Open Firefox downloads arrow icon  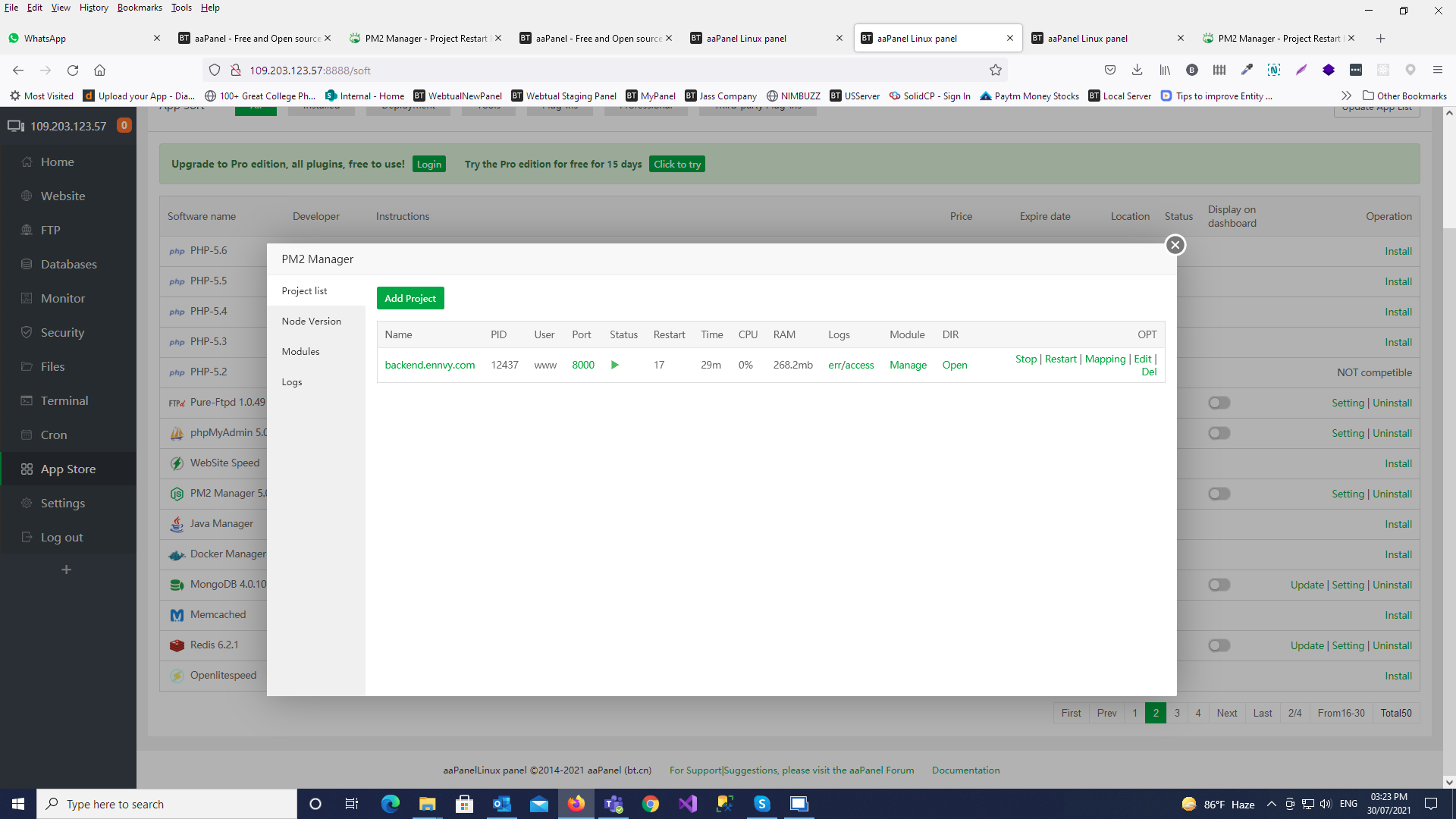(1137, 70)
